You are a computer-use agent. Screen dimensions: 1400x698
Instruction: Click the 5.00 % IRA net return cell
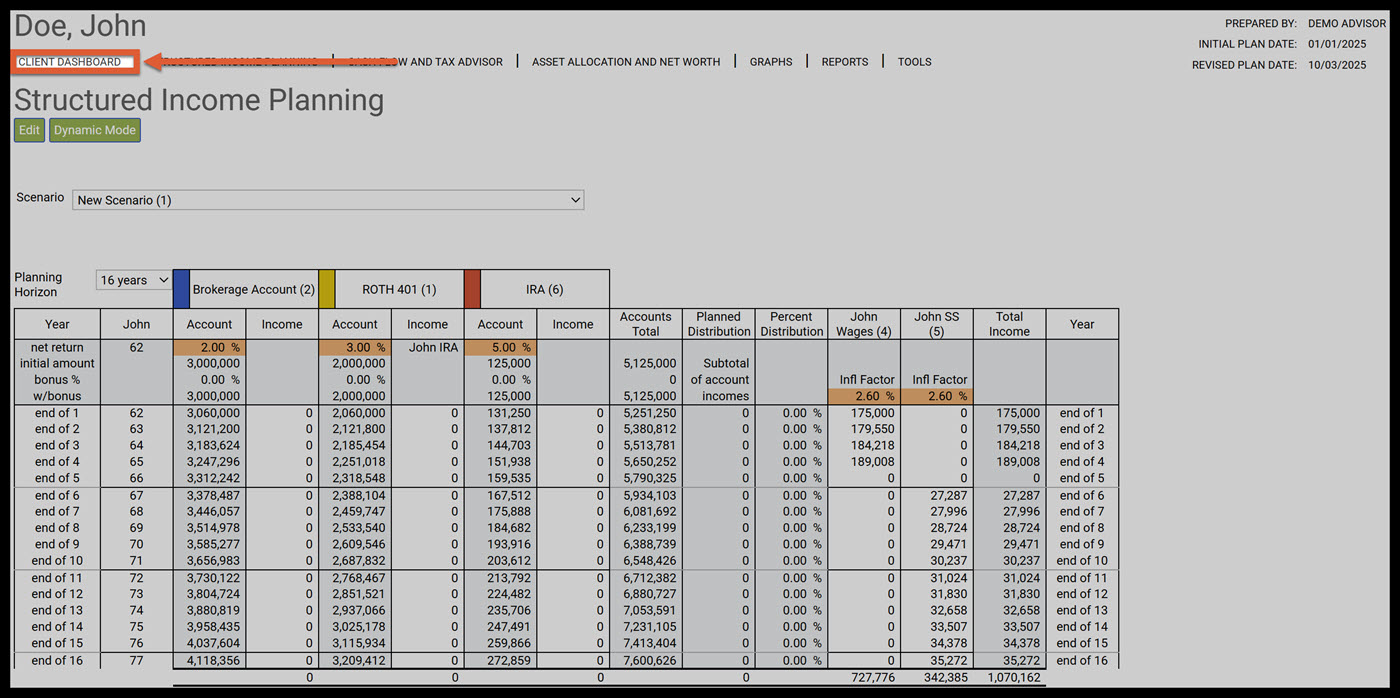tap(500, 348)
